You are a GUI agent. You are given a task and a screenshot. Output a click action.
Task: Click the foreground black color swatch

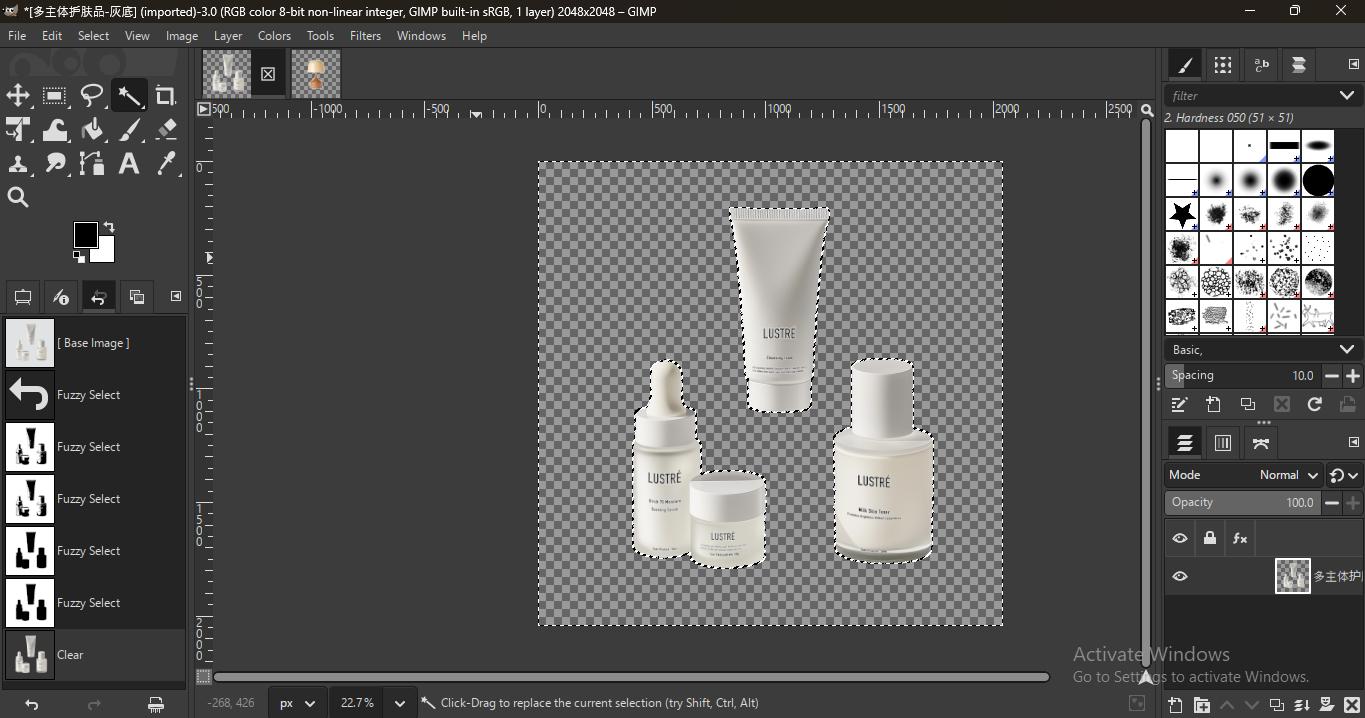[85, 235]
